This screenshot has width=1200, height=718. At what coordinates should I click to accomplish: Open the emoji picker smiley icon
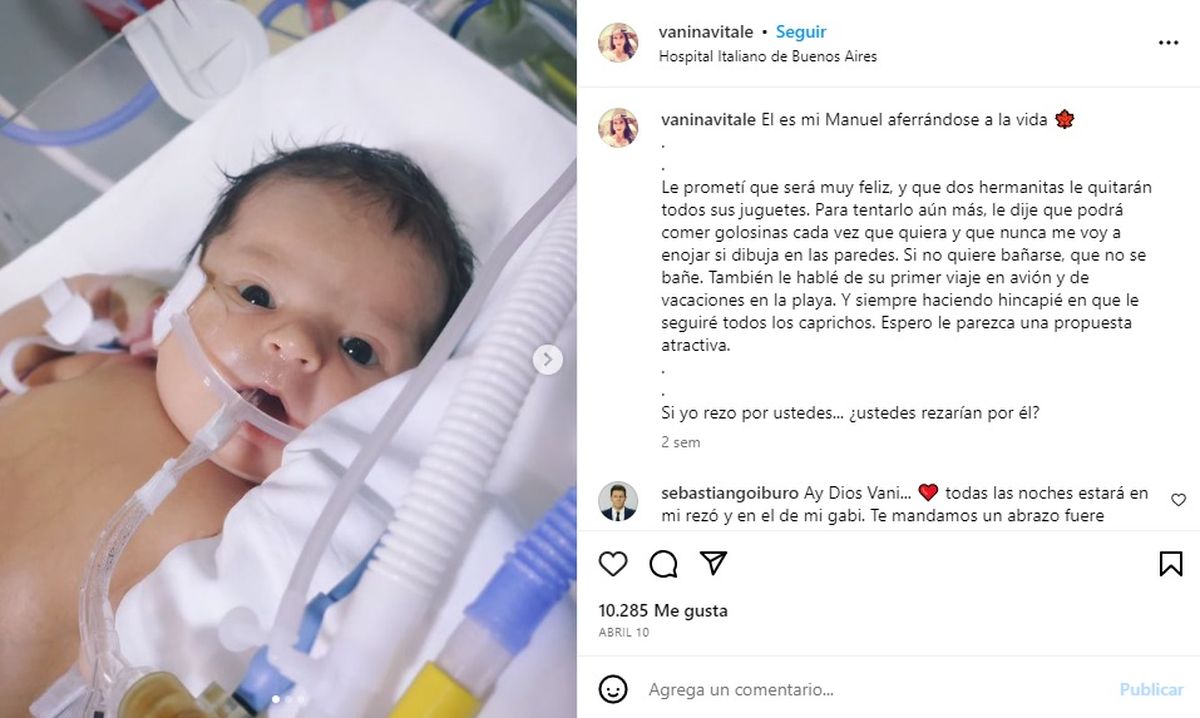click(613, 689)
